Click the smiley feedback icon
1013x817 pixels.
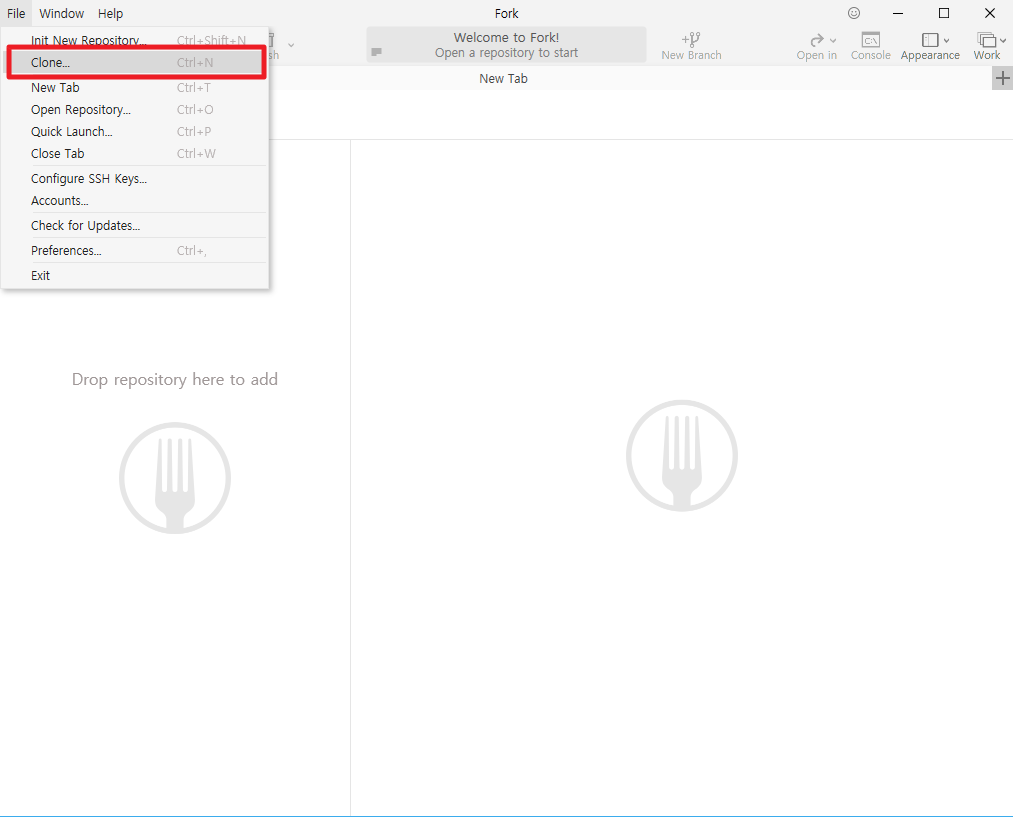tap(854, 13)
